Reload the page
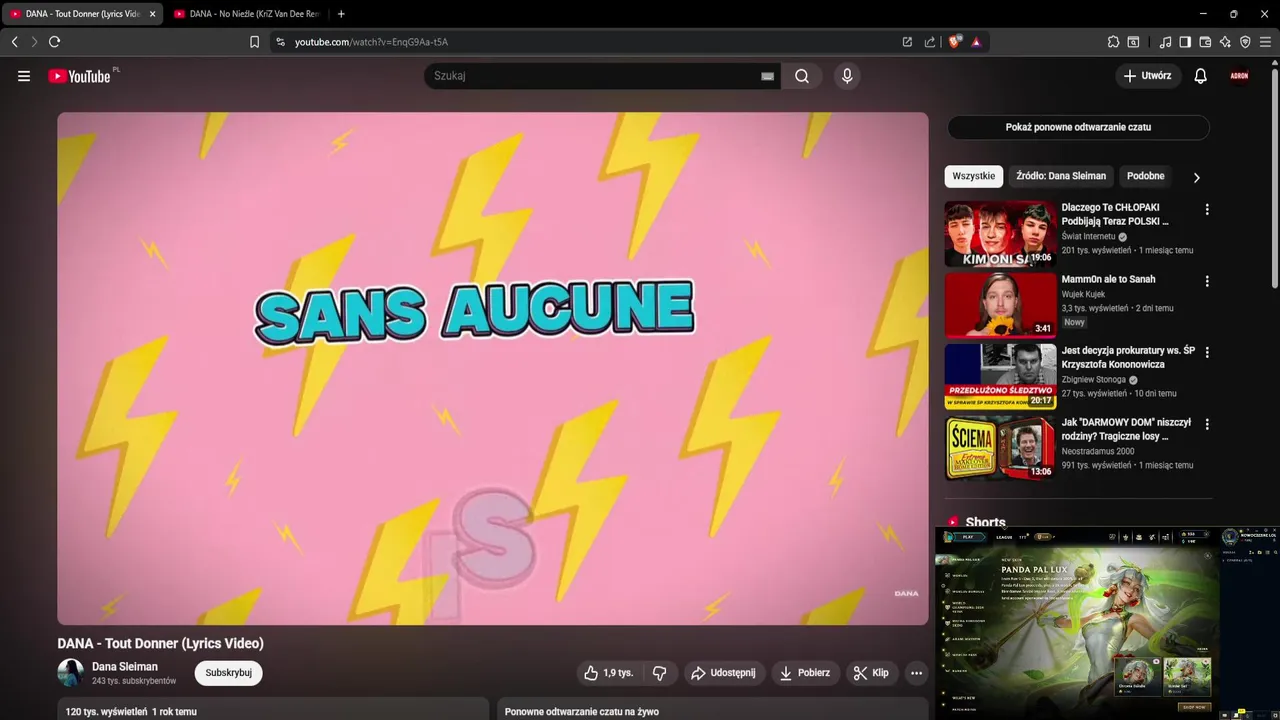Image resolution: width=1280 pixels, height=720 pixels. pyautogui.click(x=54, y=42)
